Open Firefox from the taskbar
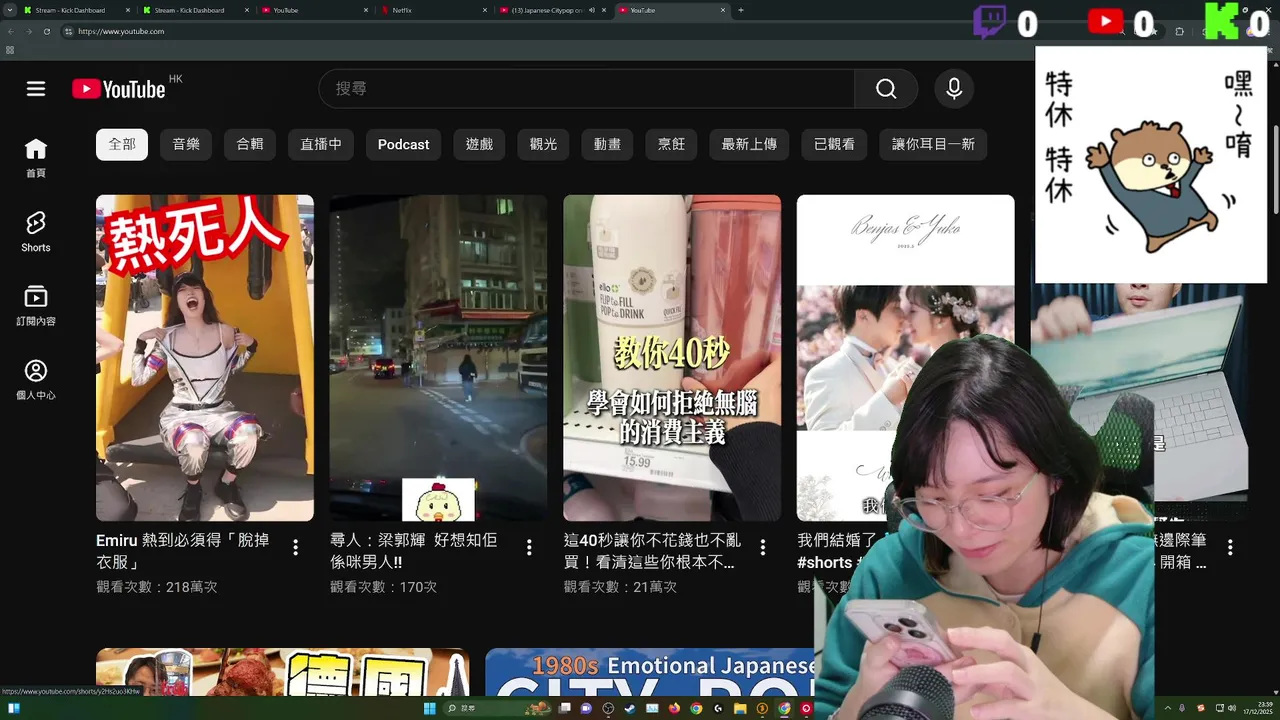1280x720 pixels. click(674, 708)
